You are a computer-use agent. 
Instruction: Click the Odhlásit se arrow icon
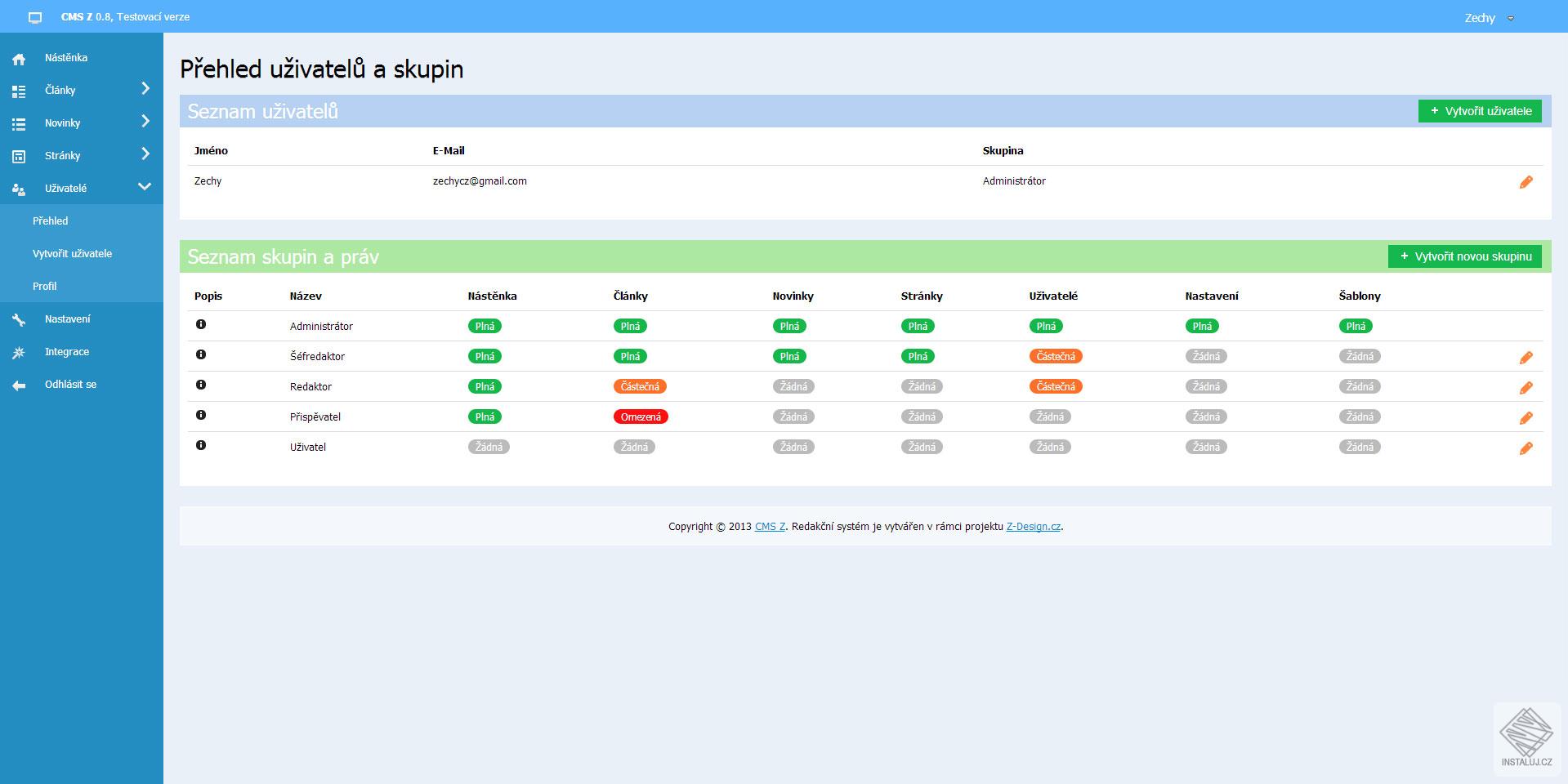(x=19, y=385)
